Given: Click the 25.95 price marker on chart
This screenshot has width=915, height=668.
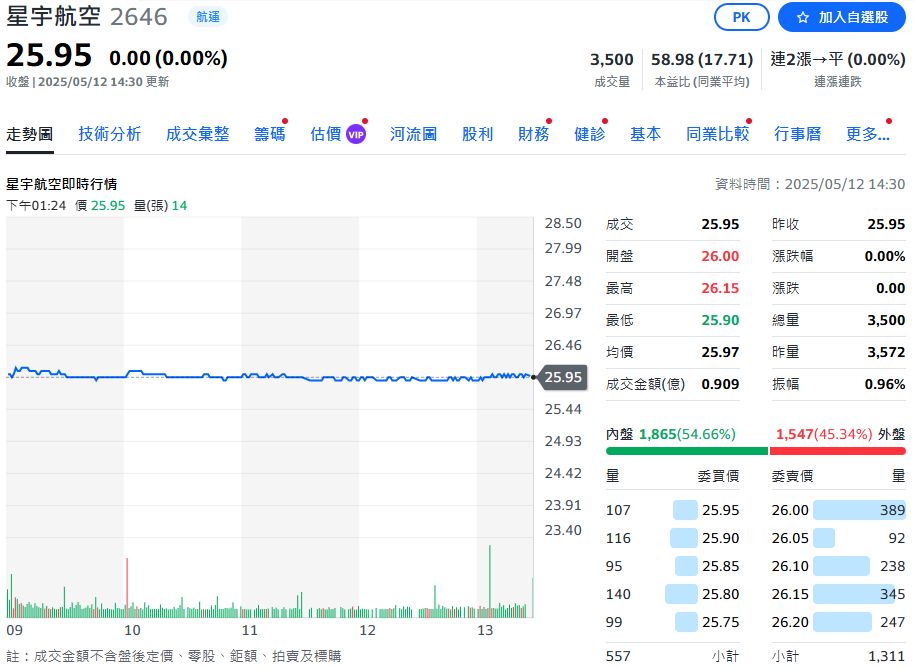Looking at the screenshot, I should 563,377.
